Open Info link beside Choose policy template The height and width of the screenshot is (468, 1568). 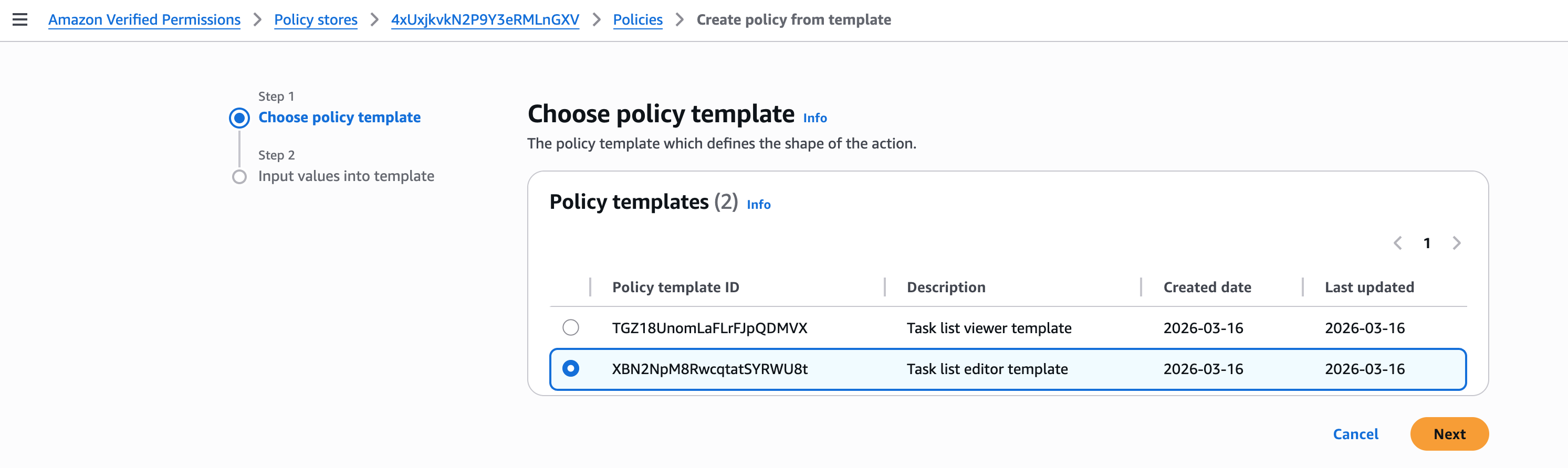(814, 118)
